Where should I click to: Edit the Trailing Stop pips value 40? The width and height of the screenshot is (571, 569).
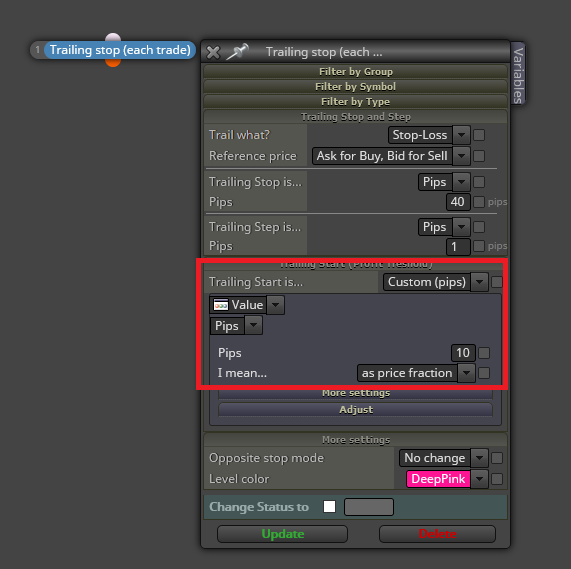tap(458, 202)
